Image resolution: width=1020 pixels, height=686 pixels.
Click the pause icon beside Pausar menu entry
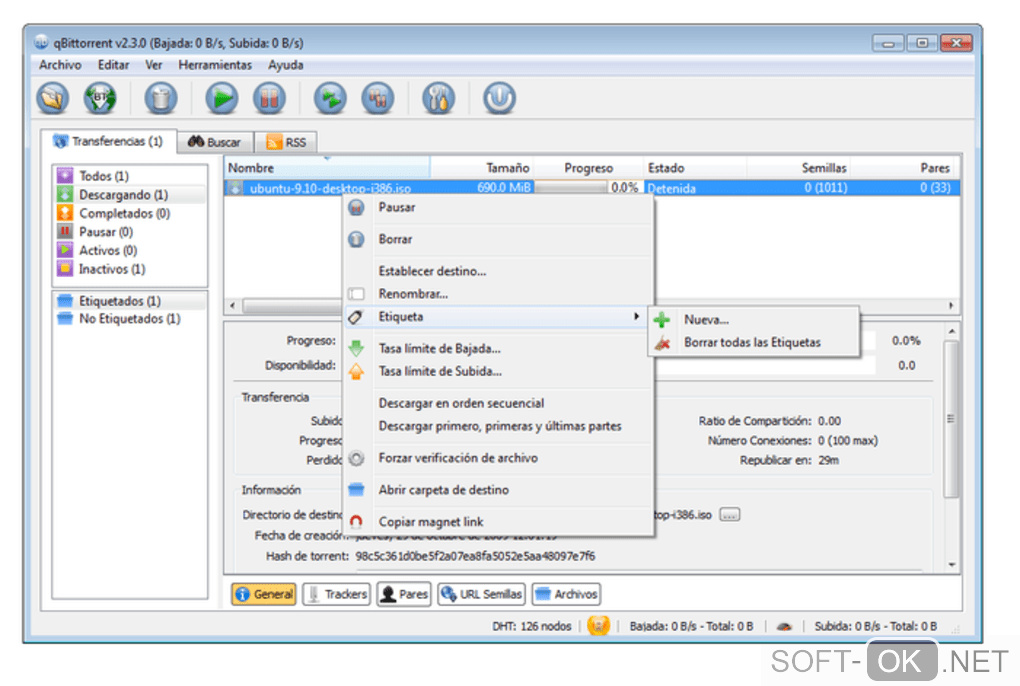[x=356, y=207]
